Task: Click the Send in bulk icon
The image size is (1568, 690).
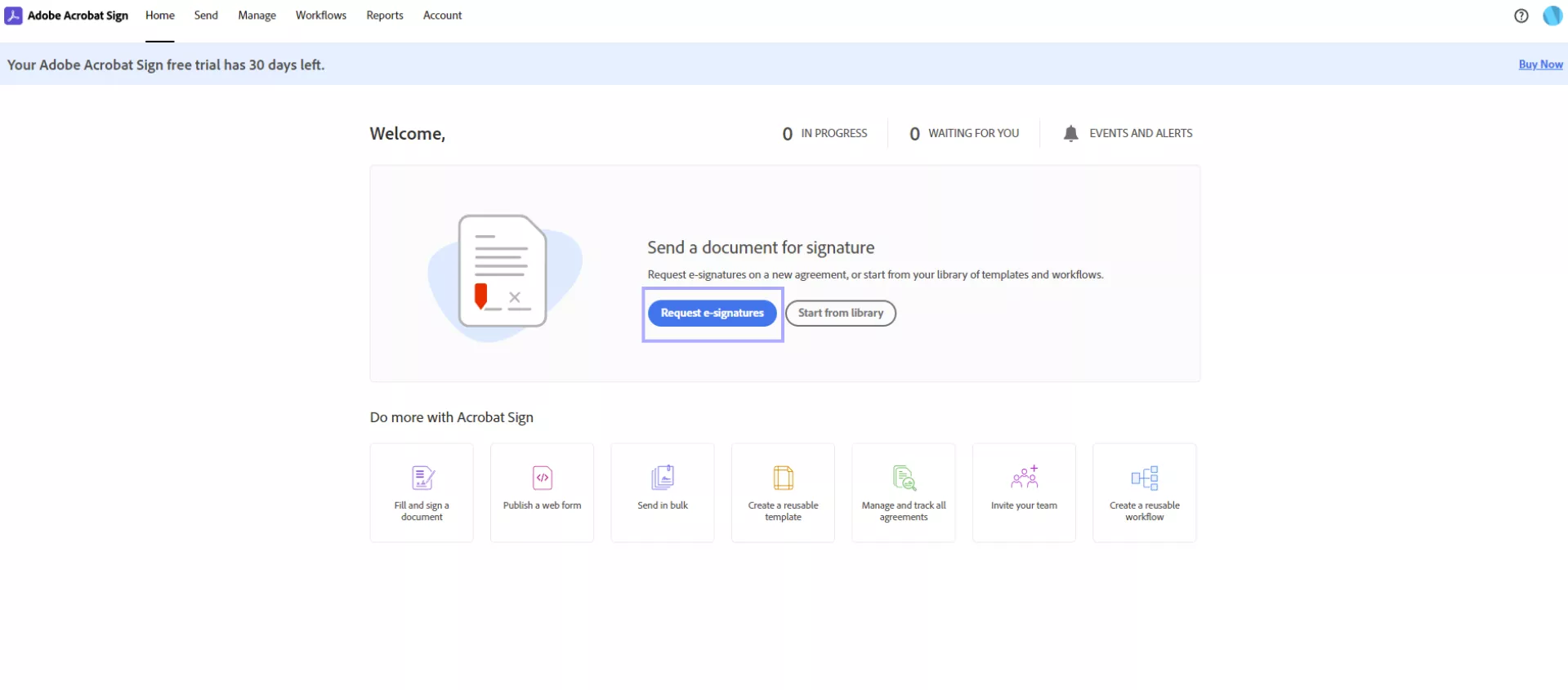Action: [663, 477]
